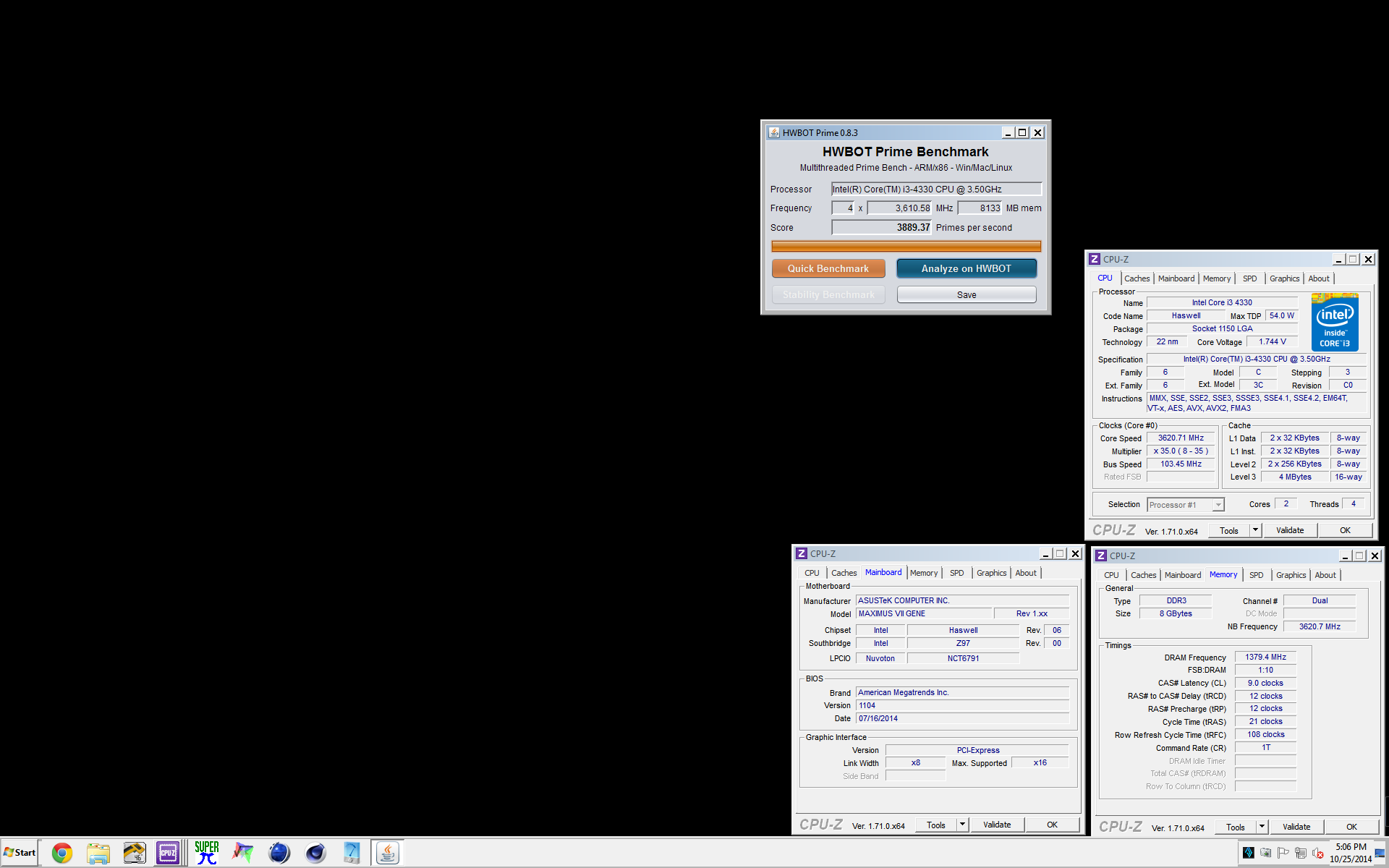
Task: Click OK in CPU tab window
Action: pos(1345,530)
